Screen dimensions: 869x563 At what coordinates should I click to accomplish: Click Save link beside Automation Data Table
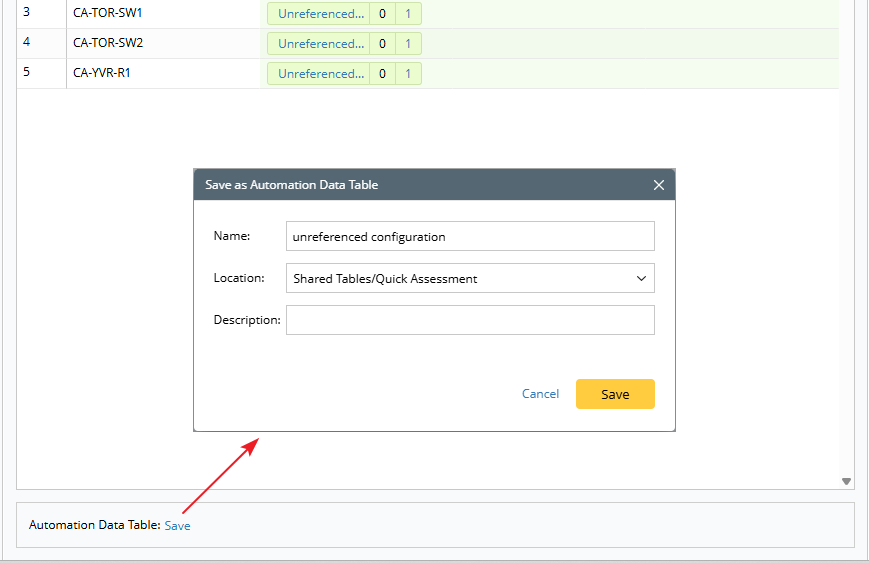coord(177,525)
